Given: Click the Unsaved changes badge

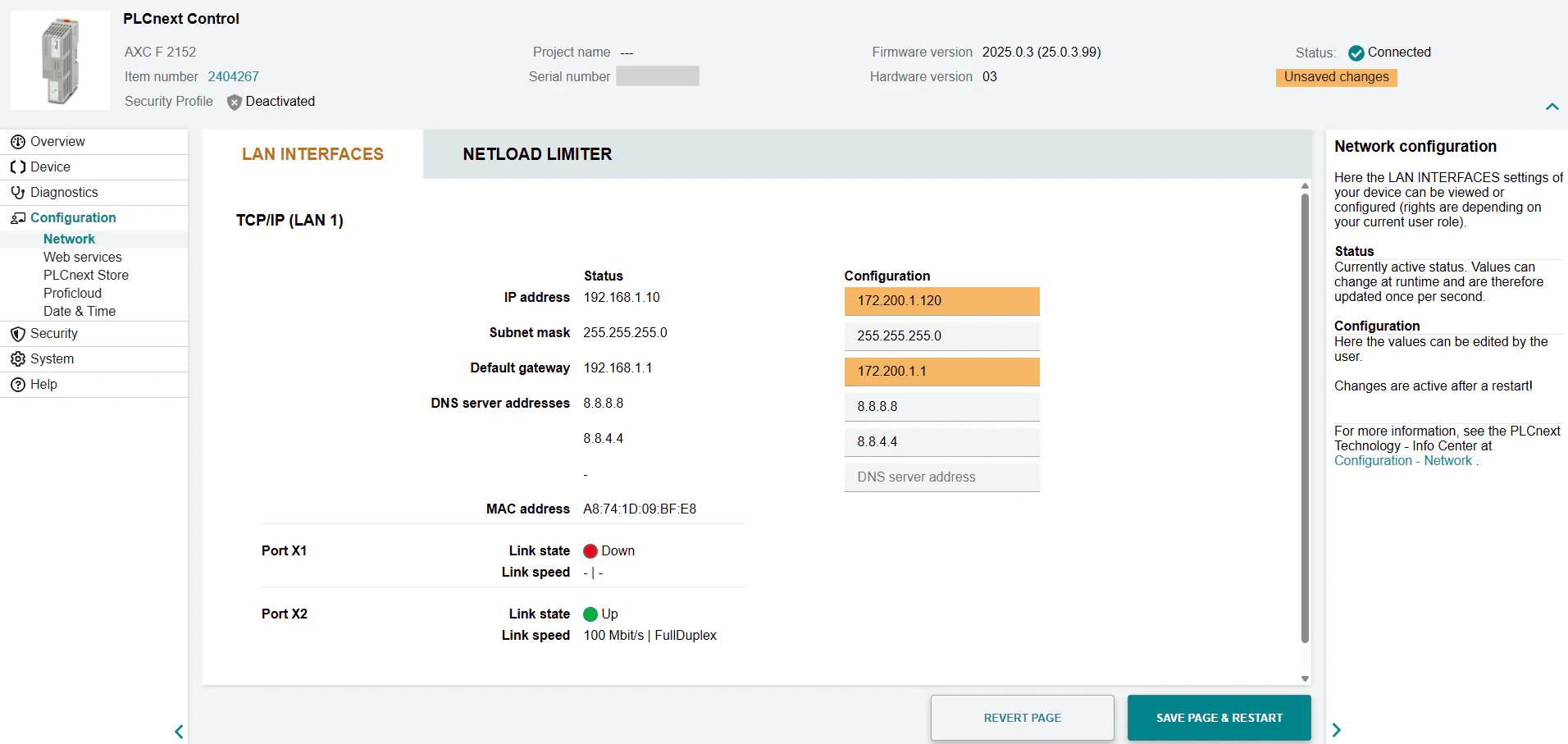Looking at the screenshot, I should (x=1336, y=77).
